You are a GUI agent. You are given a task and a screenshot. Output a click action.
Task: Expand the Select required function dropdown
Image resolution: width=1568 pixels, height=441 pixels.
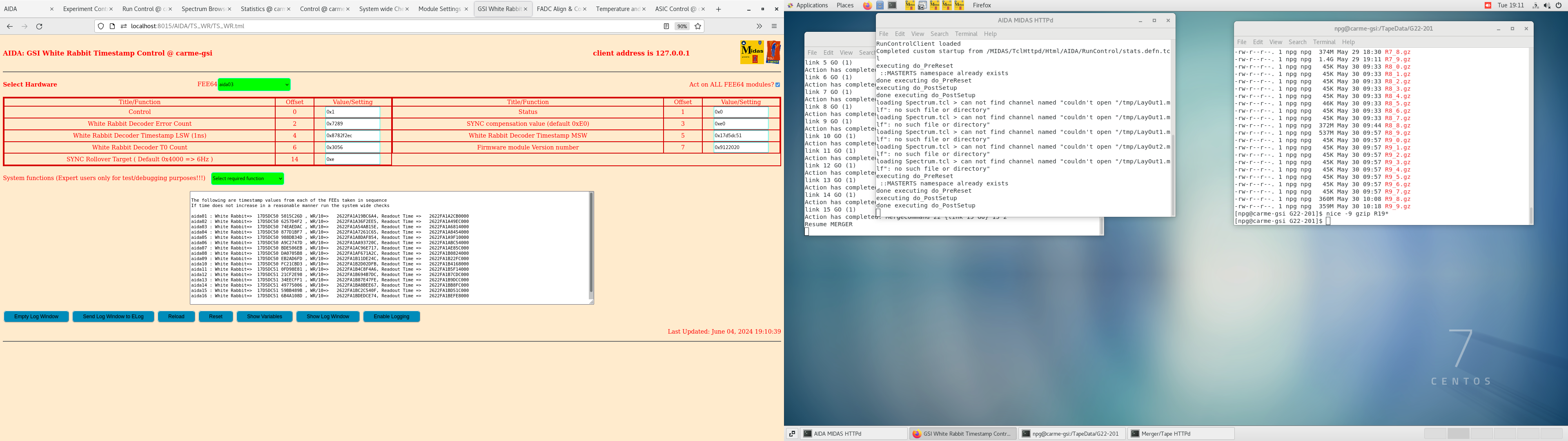247,178
